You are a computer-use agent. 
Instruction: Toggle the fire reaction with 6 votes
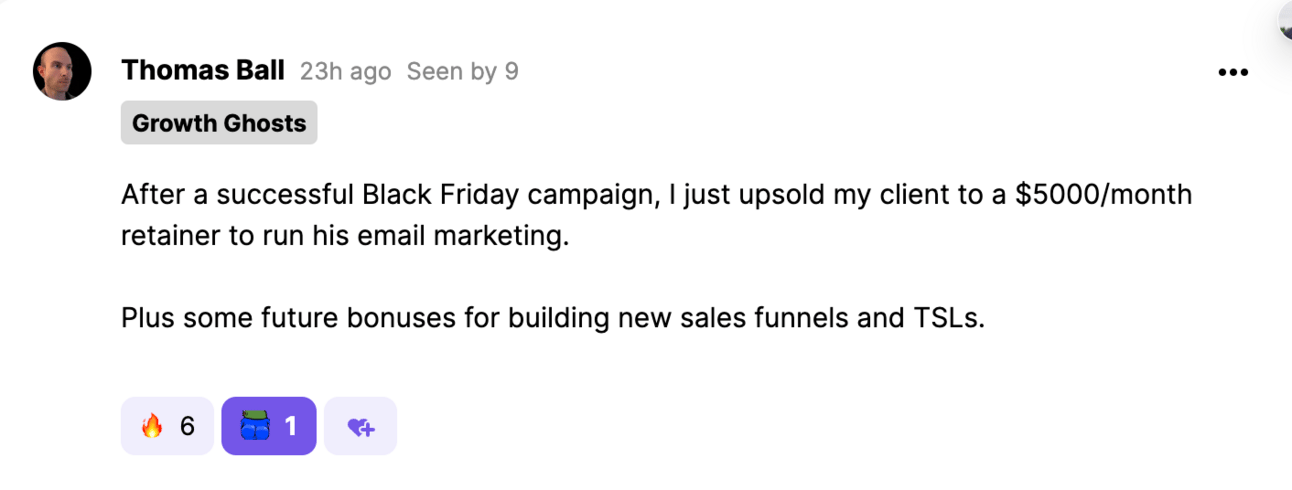coord(167,426)
